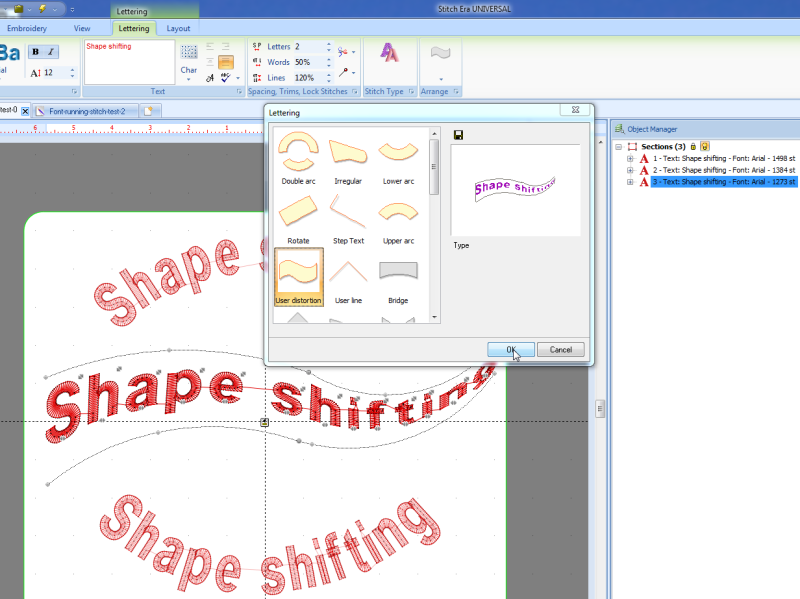Pick the Lower arc shape
This screenshot has width=800, height=599.
(398, 158)
